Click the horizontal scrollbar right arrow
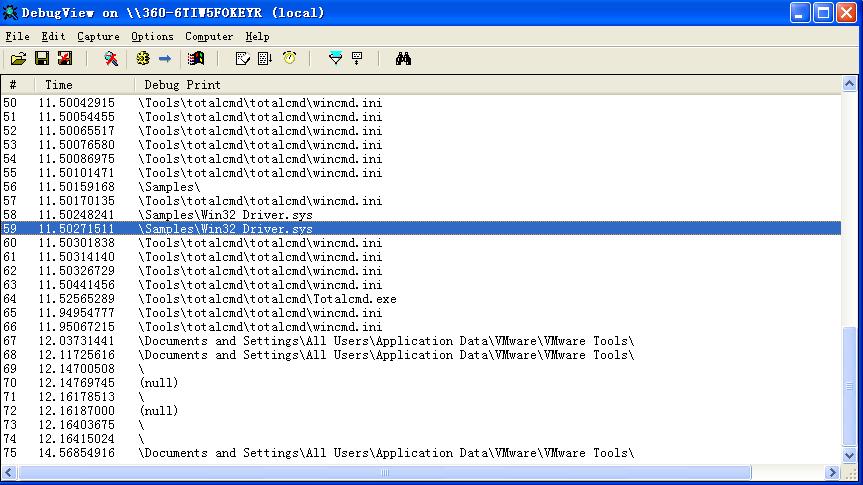This screenshot has height=485, width=863. tap(832, 472)
